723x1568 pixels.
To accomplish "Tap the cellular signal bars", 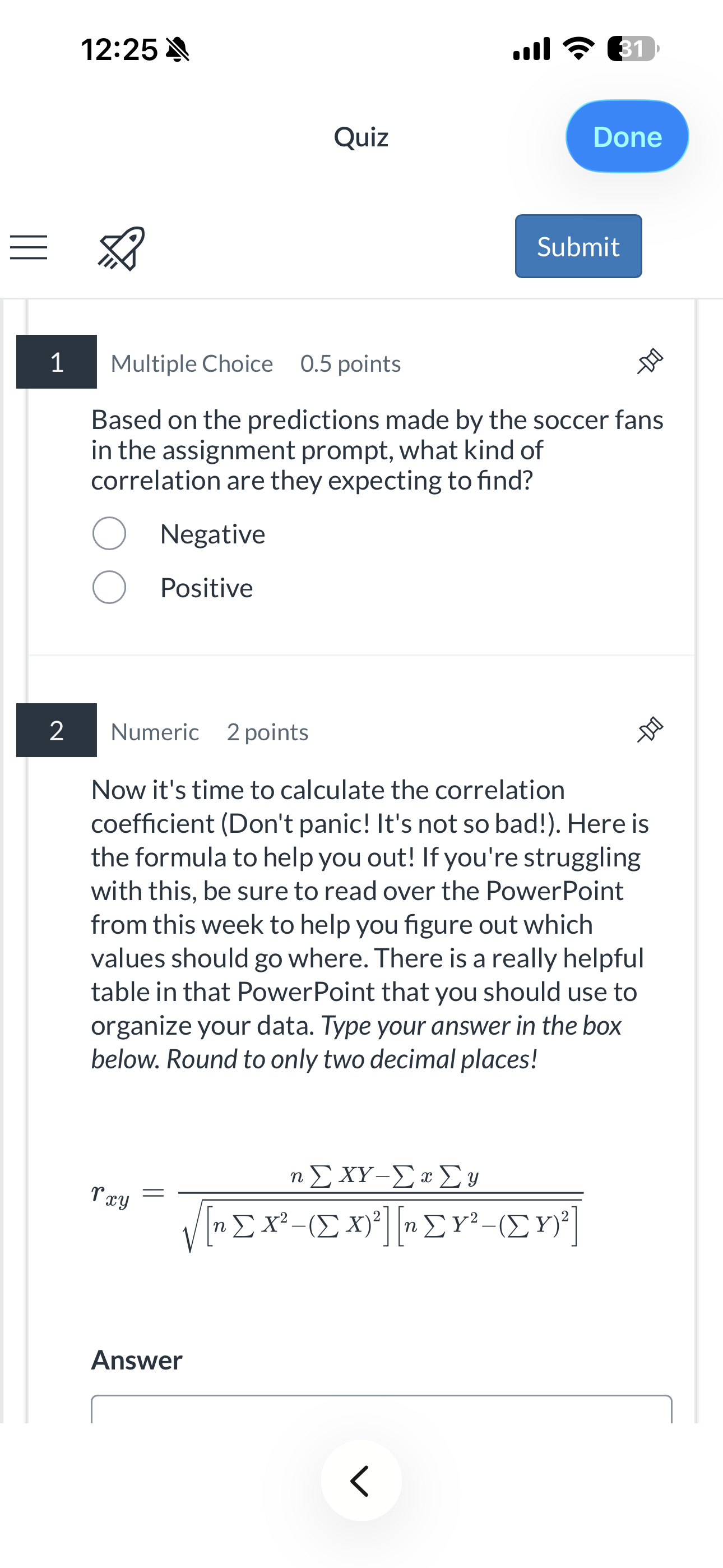I will point(531,49).
